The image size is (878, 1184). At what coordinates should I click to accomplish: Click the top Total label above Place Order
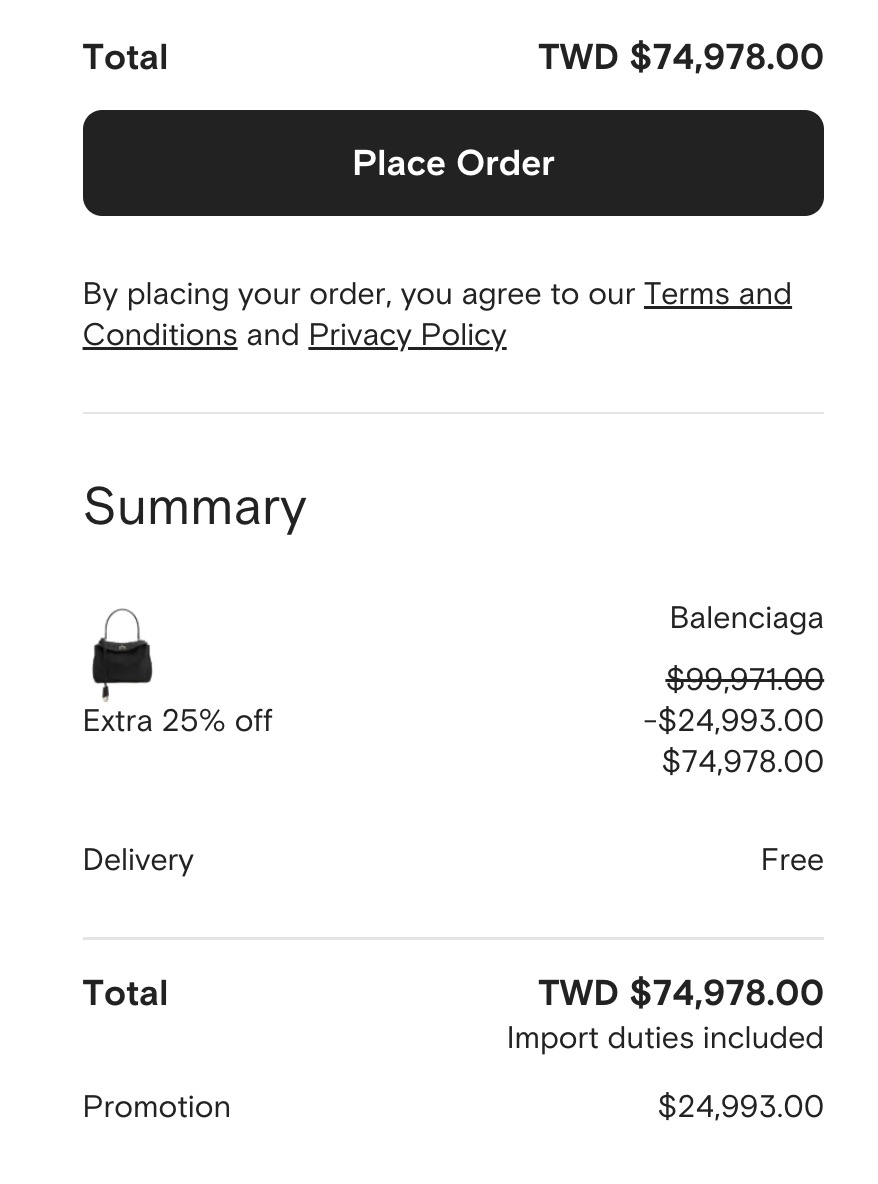pos(125,57)
